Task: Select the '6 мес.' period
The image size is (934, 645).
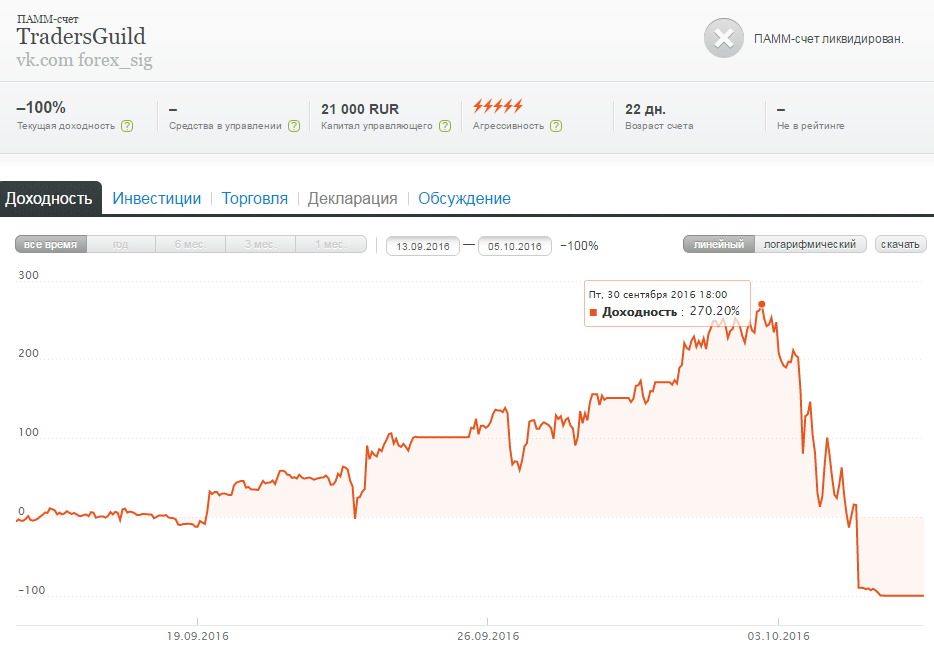Action: click(x=191, y=244)
